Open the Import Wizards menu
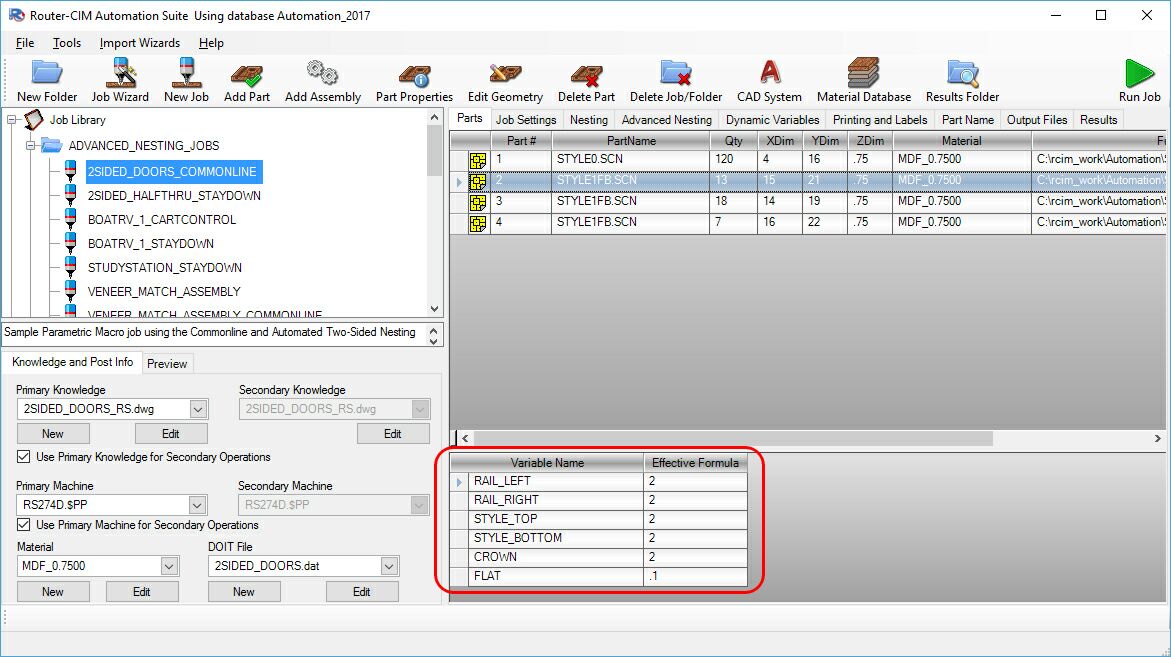The width and height of the screenshot is (1171, 657). coord(138,43)
